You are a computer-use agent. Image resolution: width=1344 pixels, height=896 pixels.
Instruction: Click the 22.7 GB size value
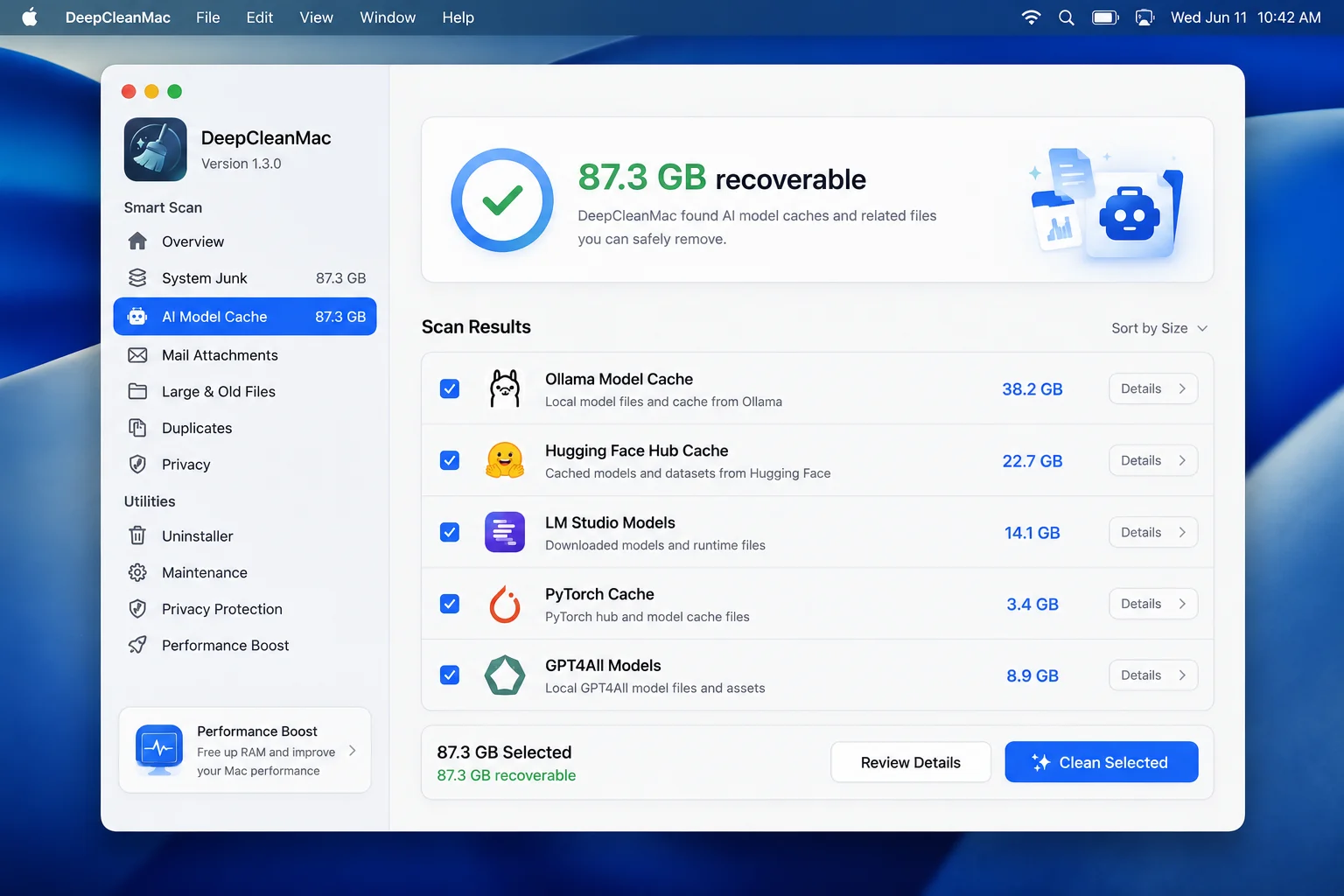tap(1032, 461)
